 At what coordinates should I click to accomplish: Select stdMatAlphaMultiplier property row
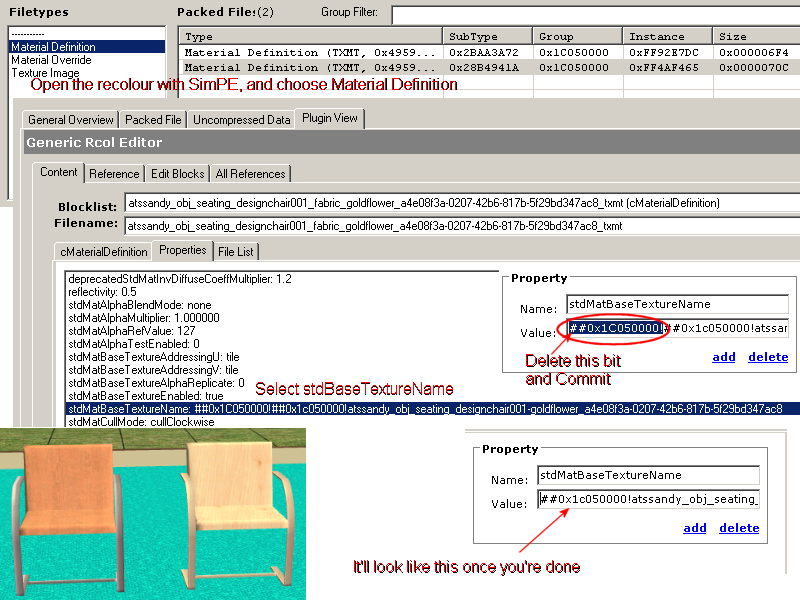click(x=144, y=318)
